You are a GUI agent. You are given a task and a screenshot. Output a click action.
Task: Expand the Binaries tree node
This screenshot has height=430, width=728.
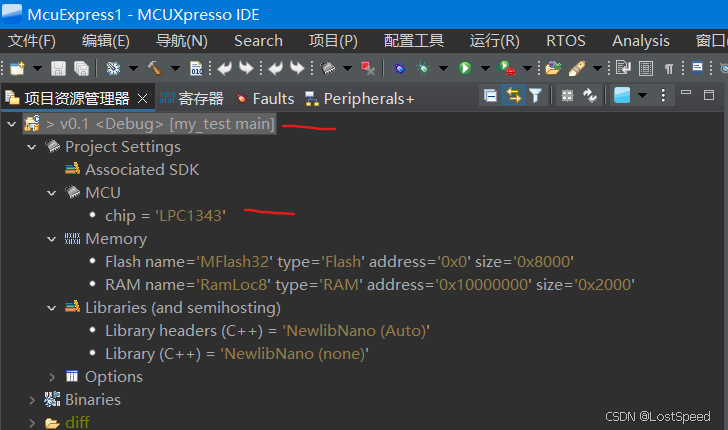coord(32,400)
